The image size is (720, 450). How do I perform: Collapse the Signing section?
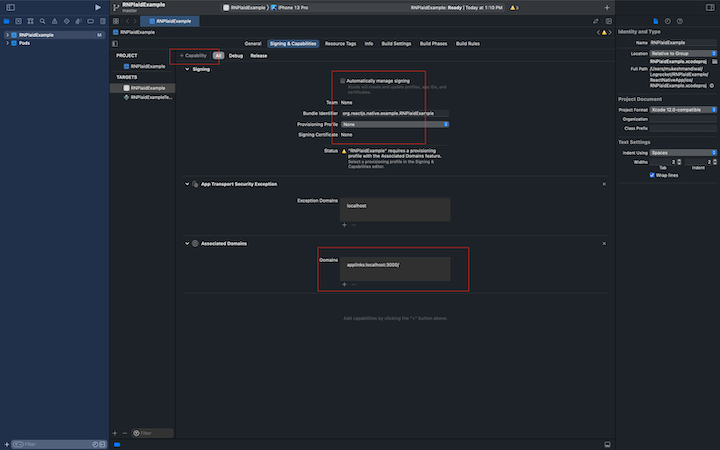186,69
